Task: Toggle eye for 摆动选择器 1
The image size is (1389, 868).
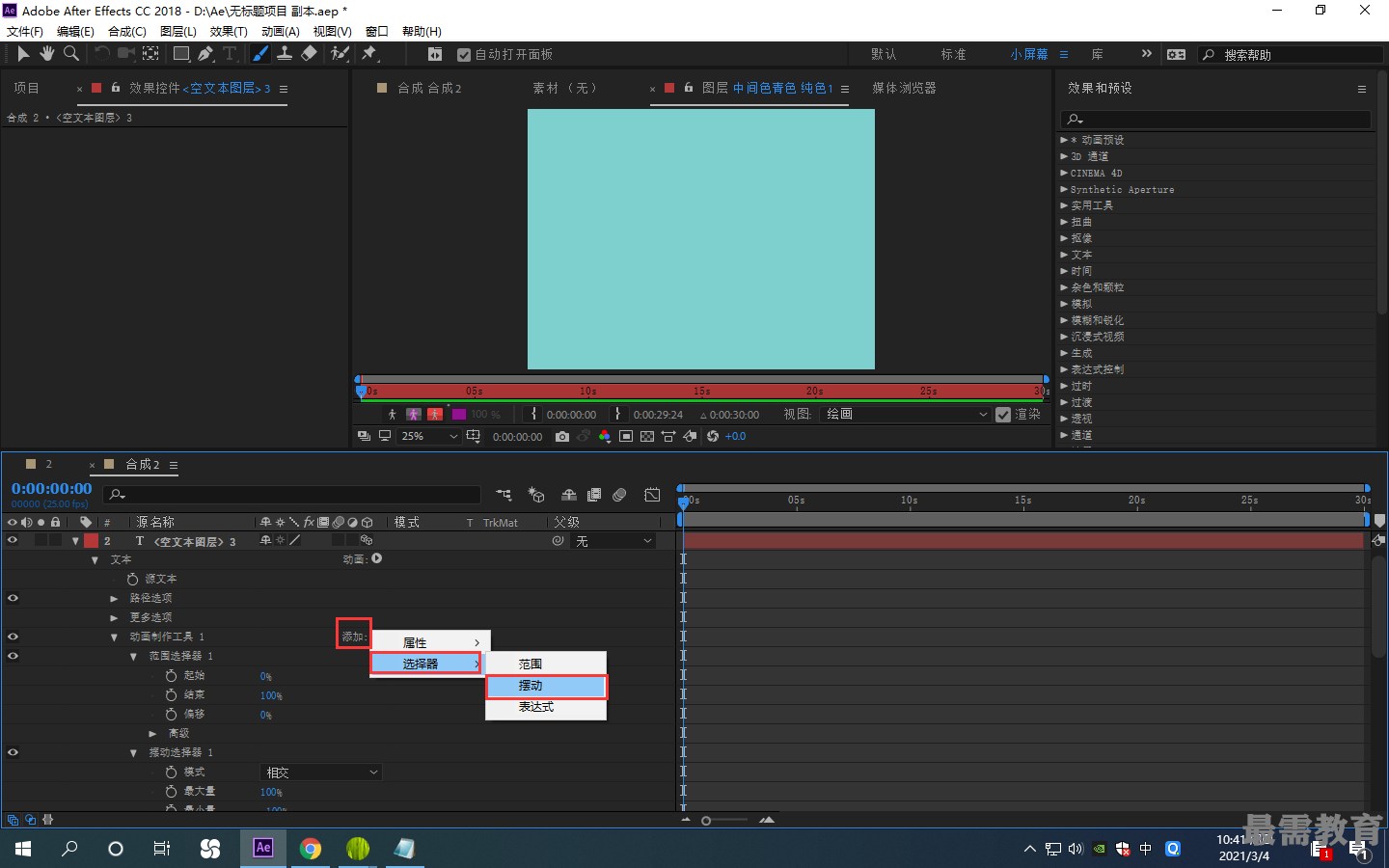Action: [13, 752]
